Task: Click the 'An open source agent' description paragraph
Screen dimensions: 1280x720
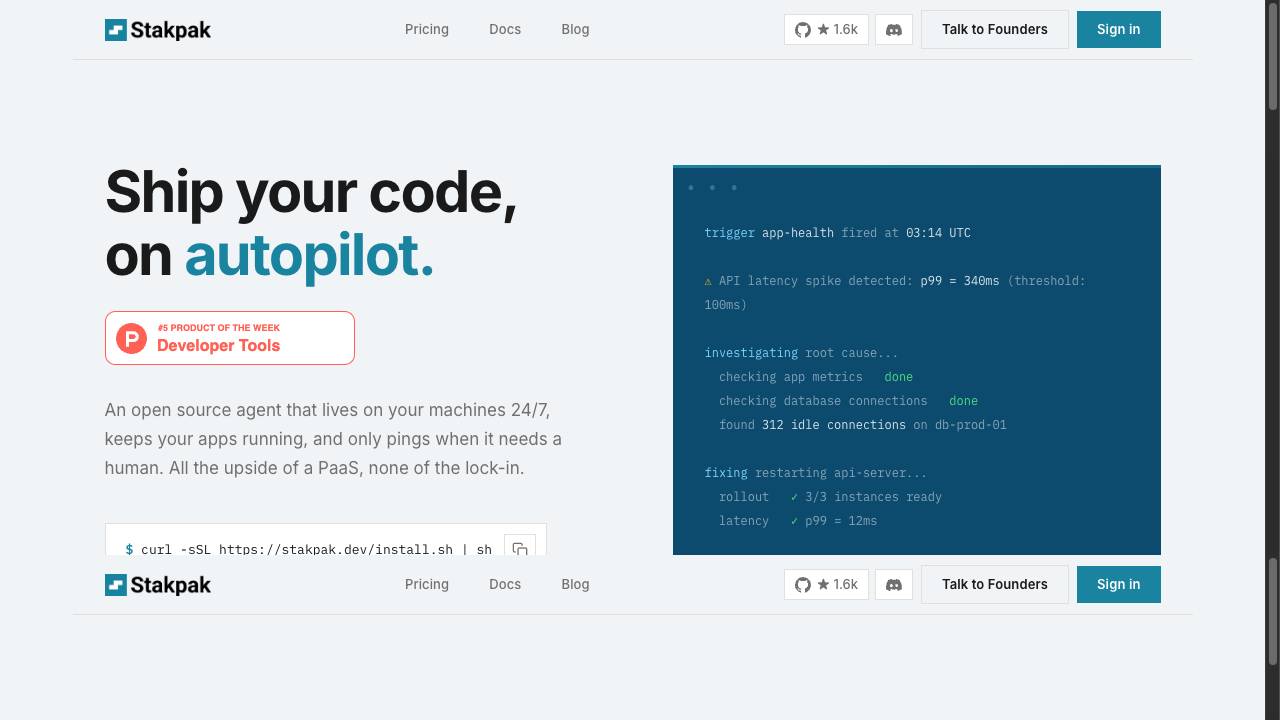Action: click(333, 439)
